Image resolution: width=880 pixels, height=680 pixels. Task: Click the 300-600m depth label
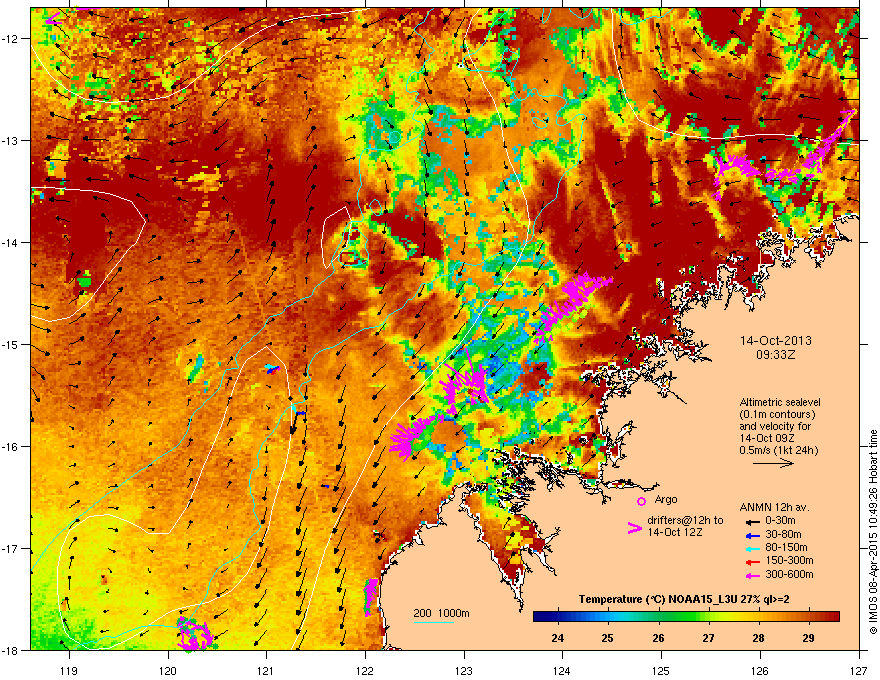(x=790, y=575)
